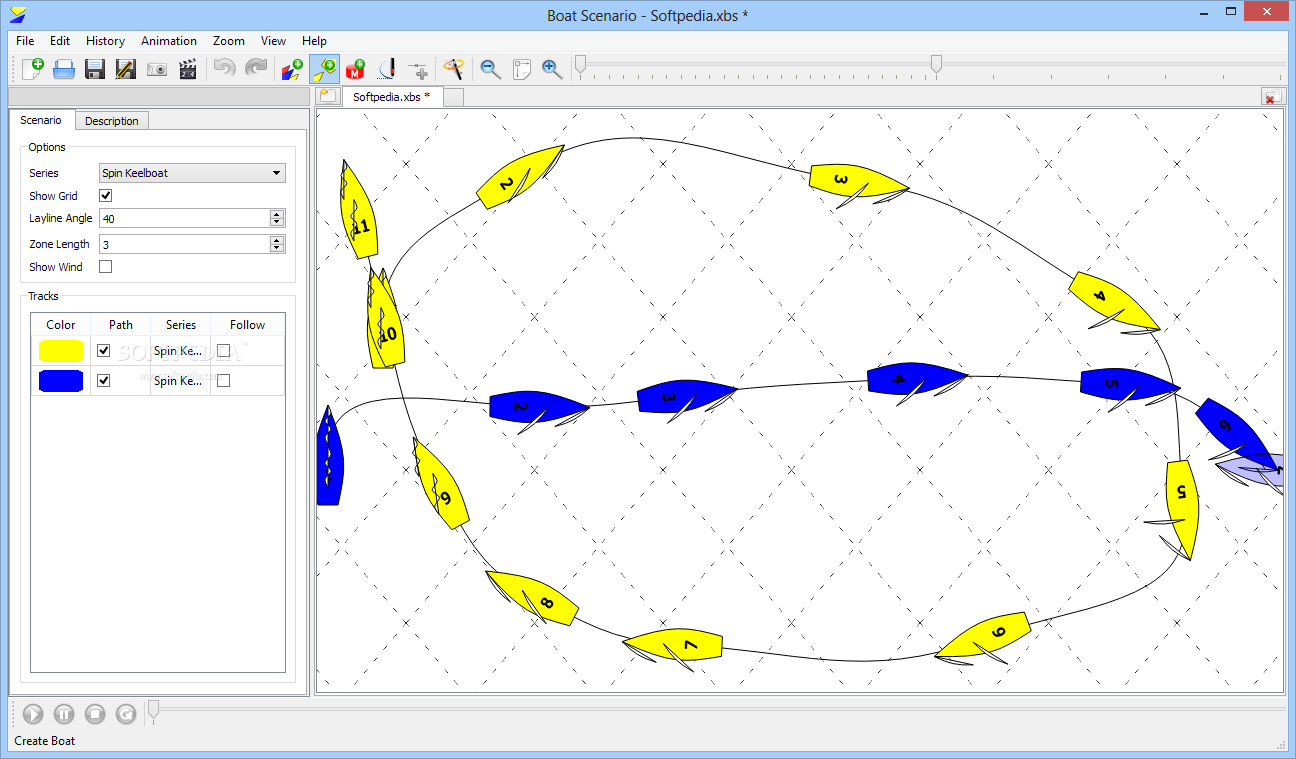This screenshot has width=1296, height=759.
Task: Select yellow boat number 8 on canvas
Action: (x=532, y=598)
